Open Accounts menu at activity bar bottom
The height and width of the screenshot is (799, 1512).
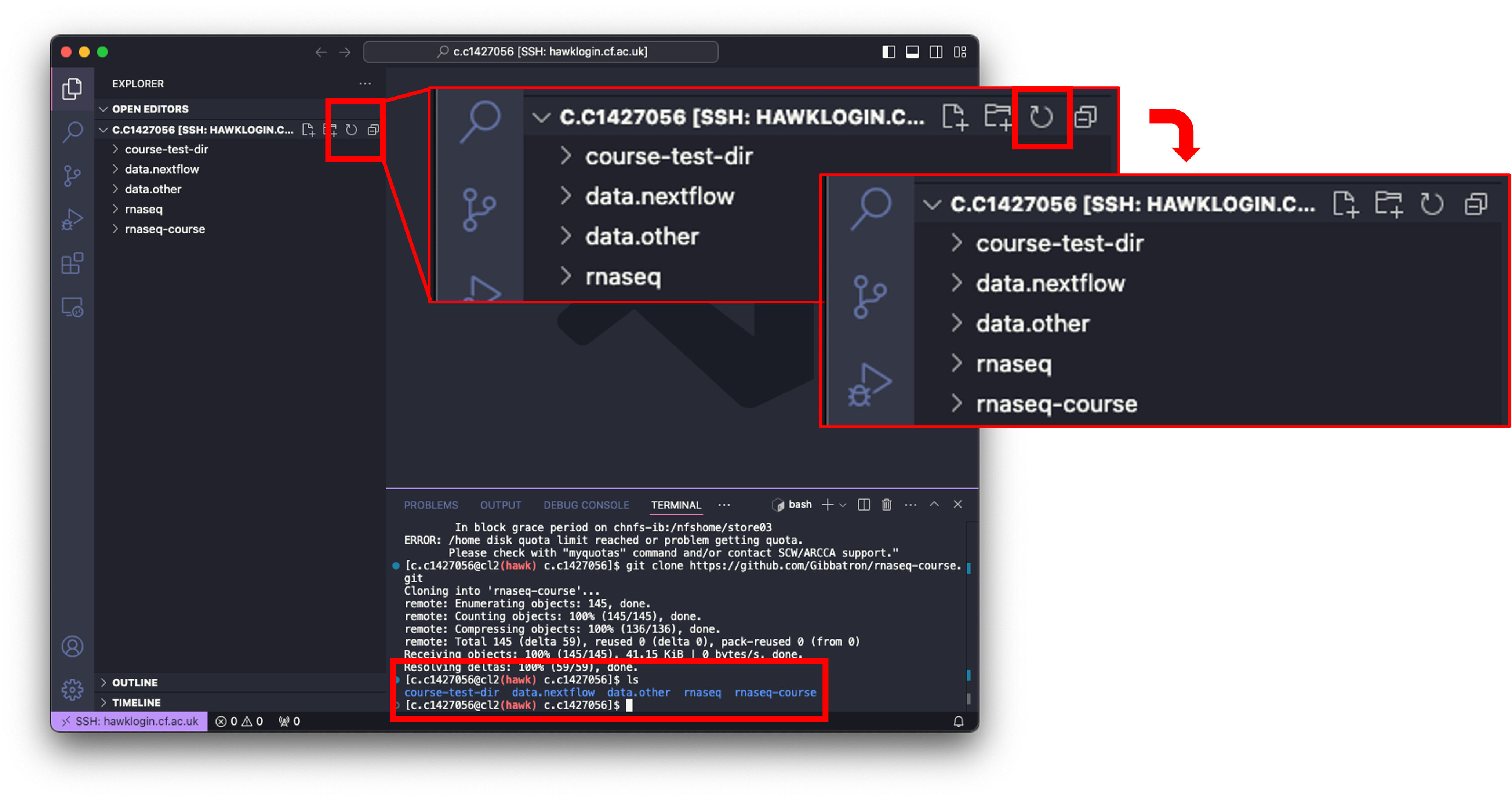pyautogui.click(x=72, y=646)
